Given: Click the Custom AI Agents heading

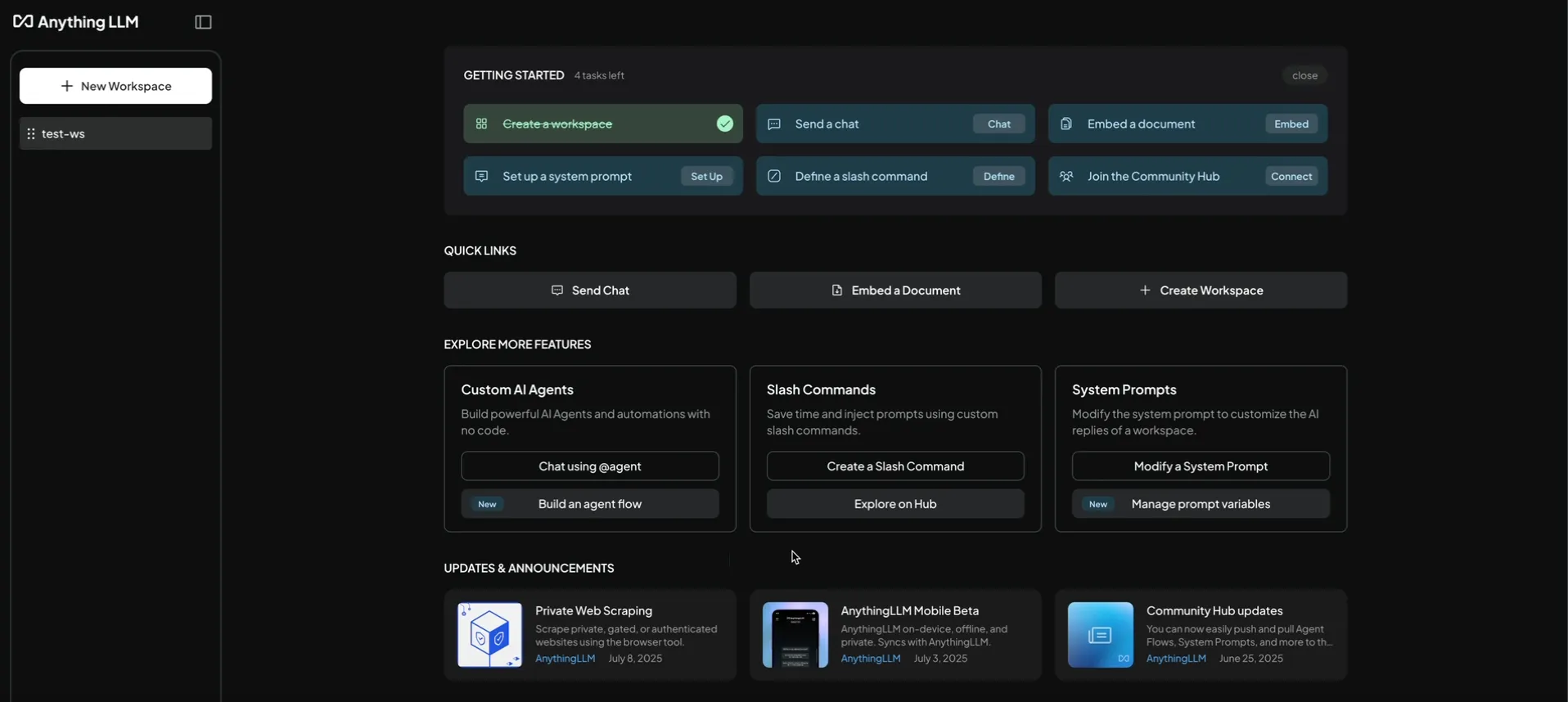Looking at the screenshot, I should click(x=517, y=389).
